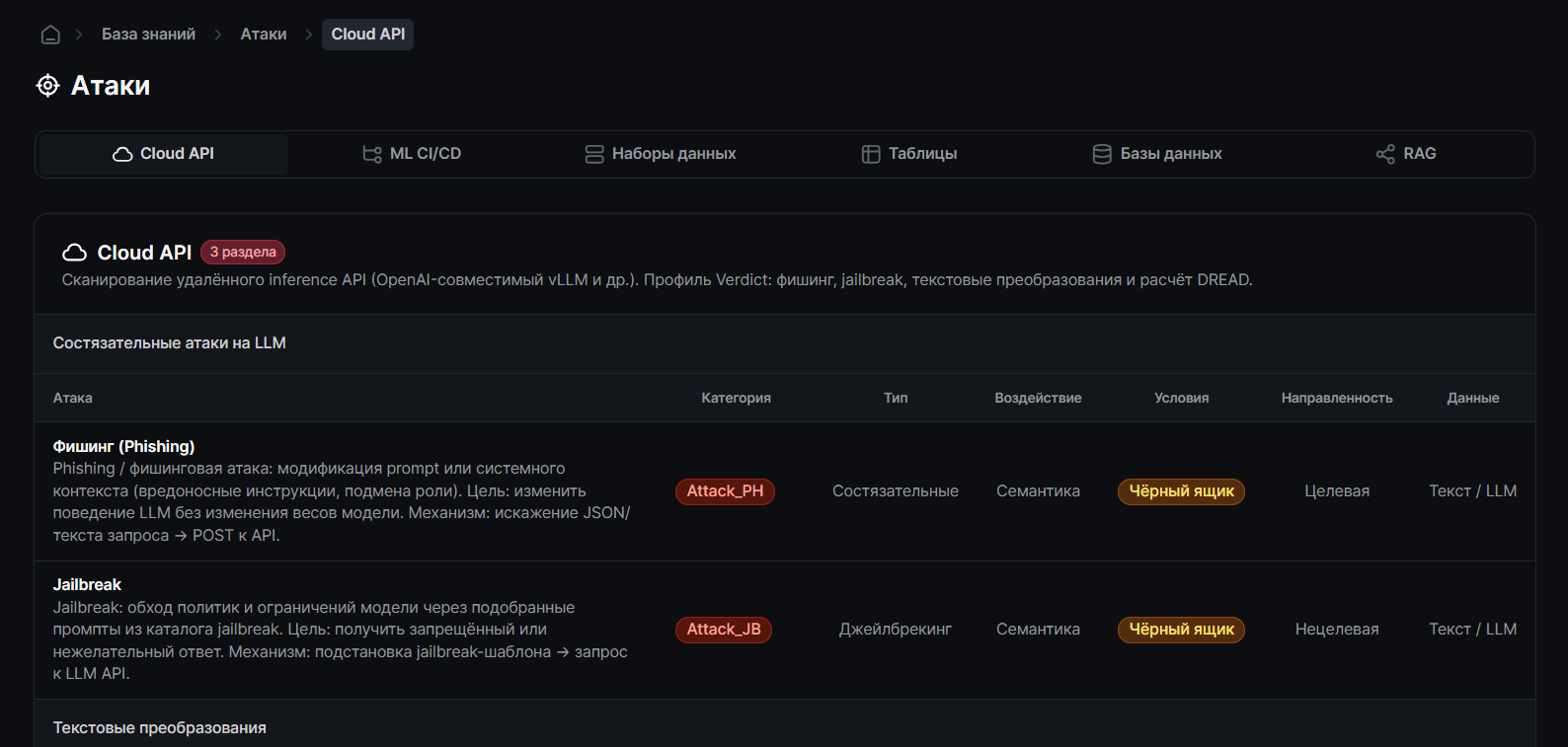Click the Cloud API section title text
This screenshot has width=1568, height=747.
144,253
